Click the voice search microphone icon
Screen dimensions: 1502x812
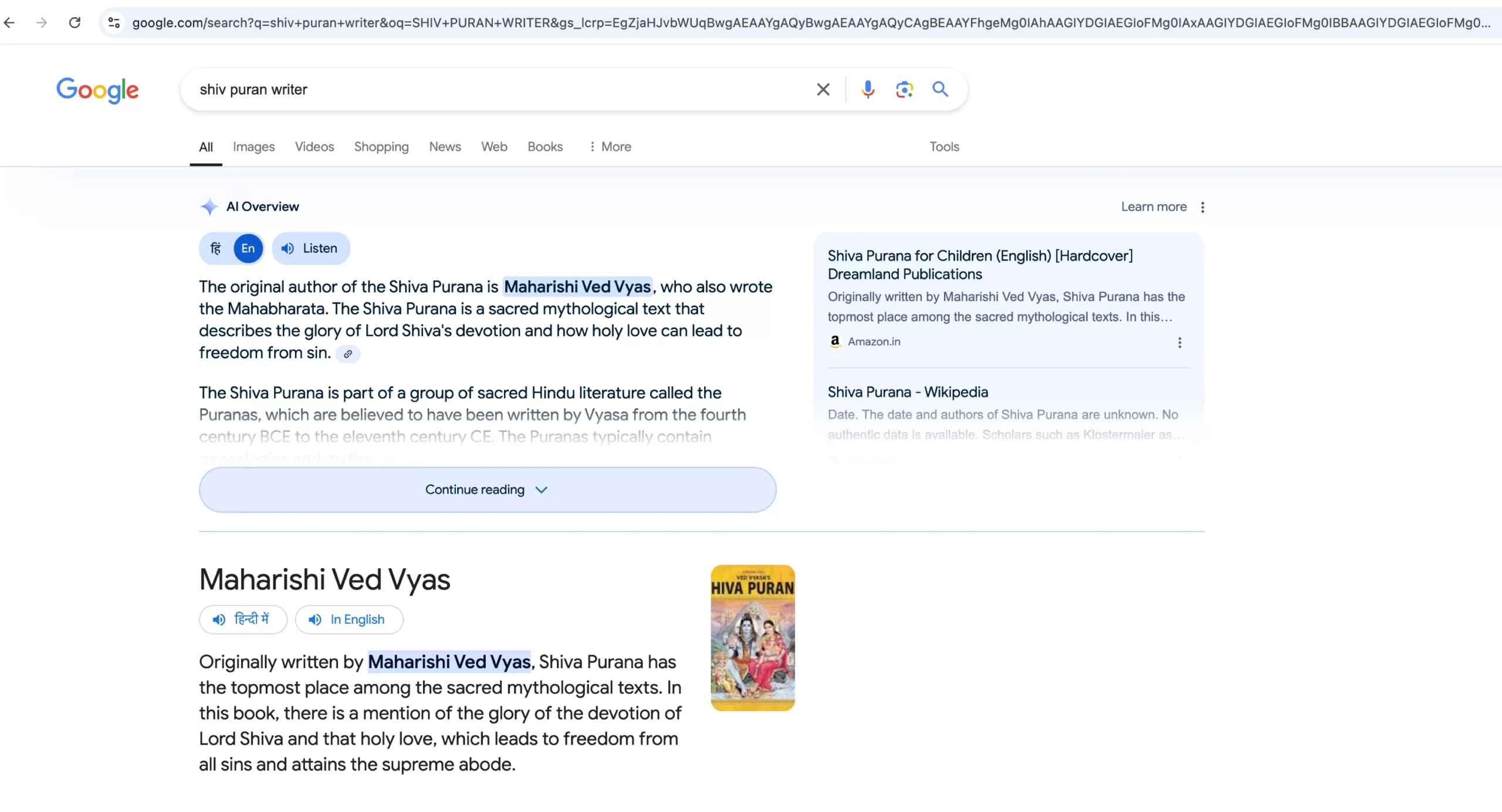point(868,89)
